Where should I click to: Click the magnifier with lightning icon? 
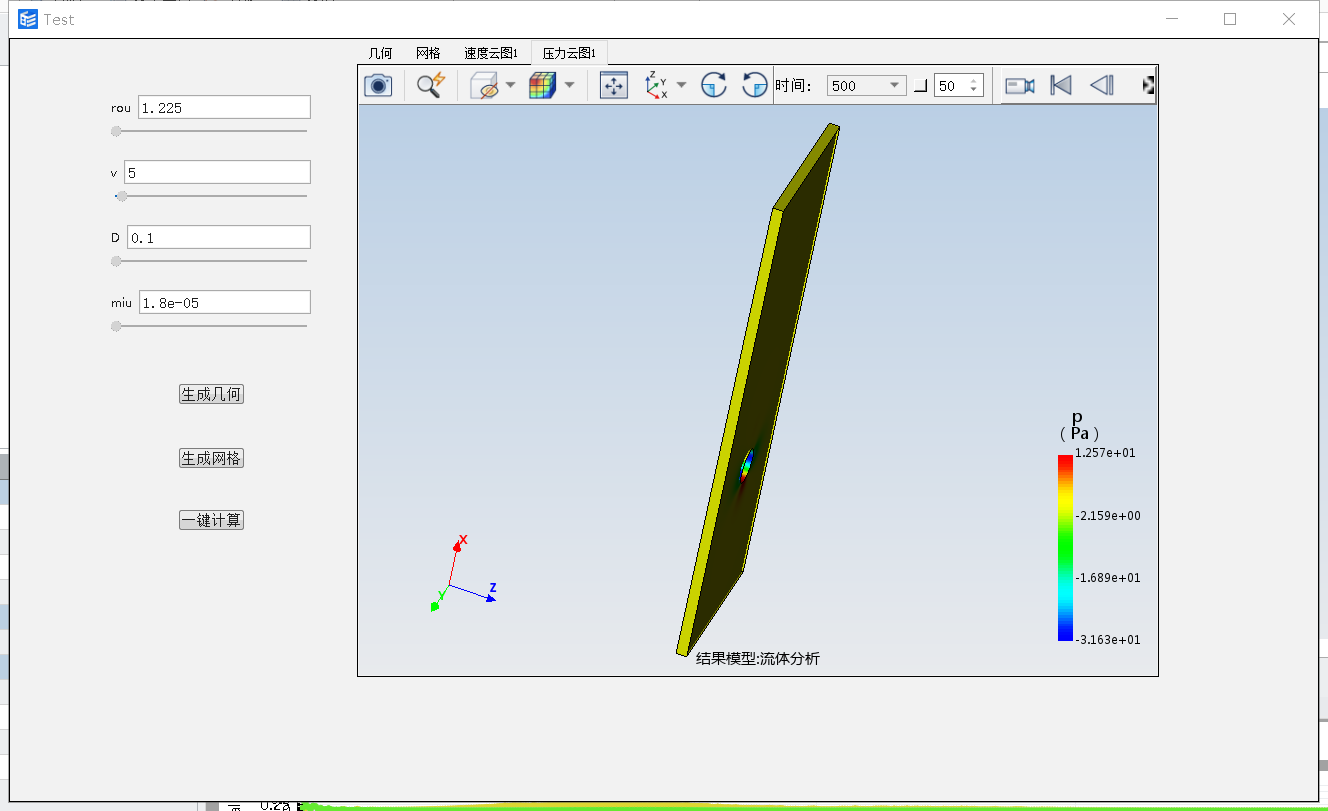point(430,86)
